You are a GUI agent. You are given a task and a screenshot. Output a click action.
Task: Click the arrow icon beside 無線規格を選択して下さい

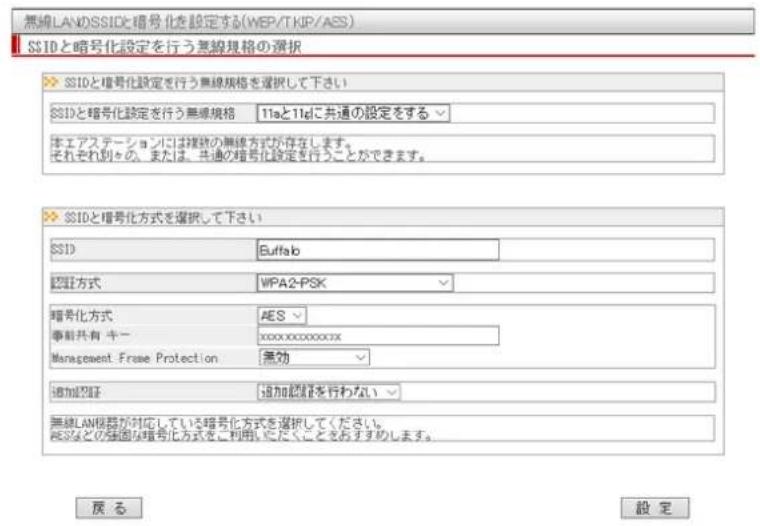pyautogui.click(x=51, y=82)
